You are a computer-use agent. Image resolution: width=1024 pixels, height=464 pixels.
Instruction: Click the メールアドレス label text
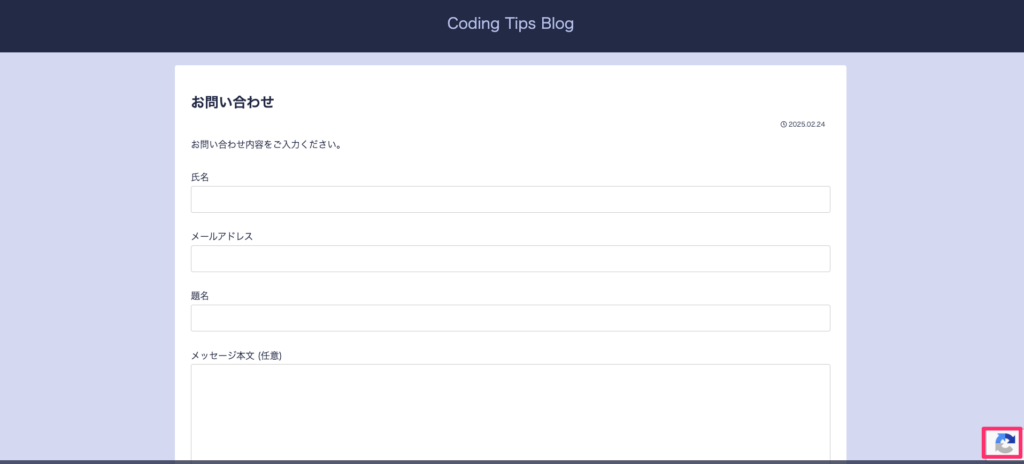coord(222,236)
